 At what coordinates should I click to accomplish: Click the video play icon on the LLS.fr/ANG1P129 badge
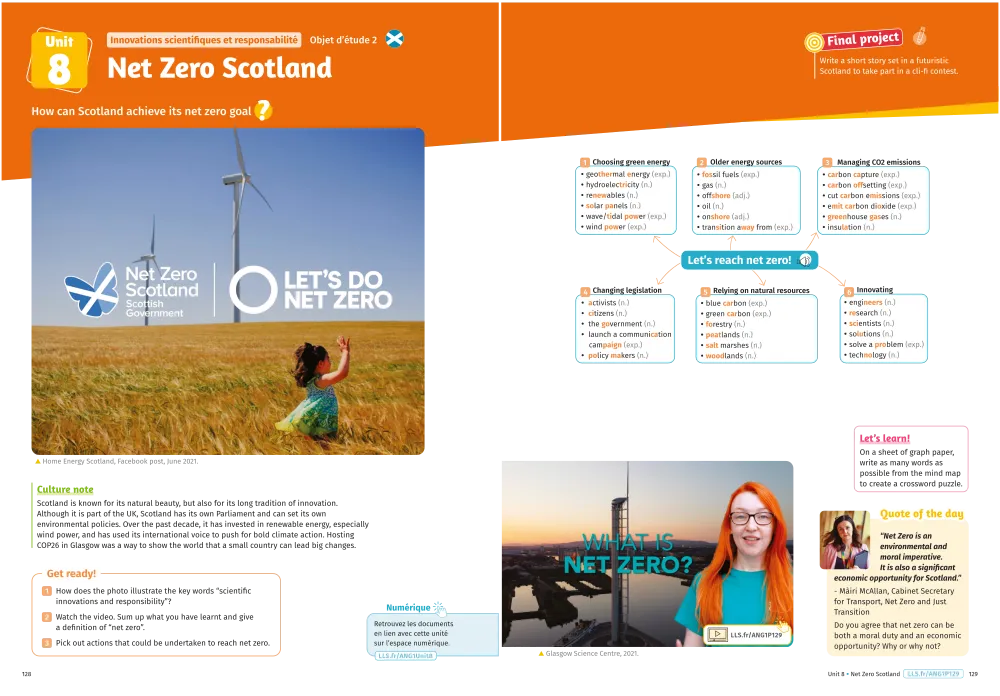coord(716,634)
